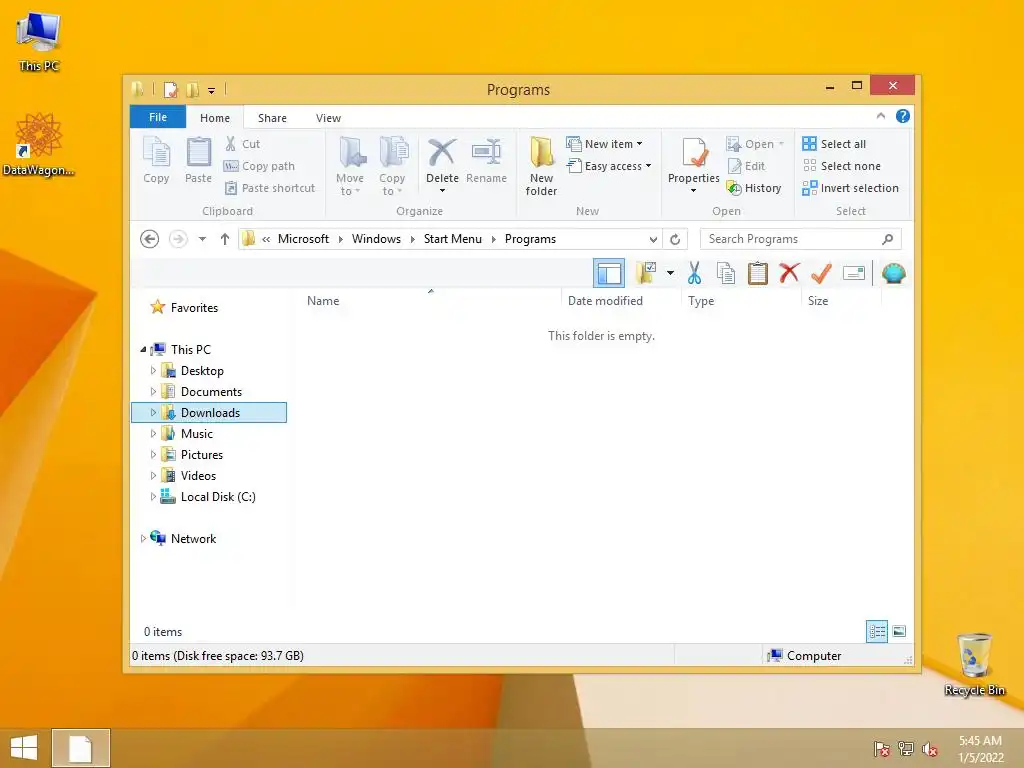Refresh the Programs folder view
The width and height of the screenshot is (1024, 768).
click(x=675, y=239)
